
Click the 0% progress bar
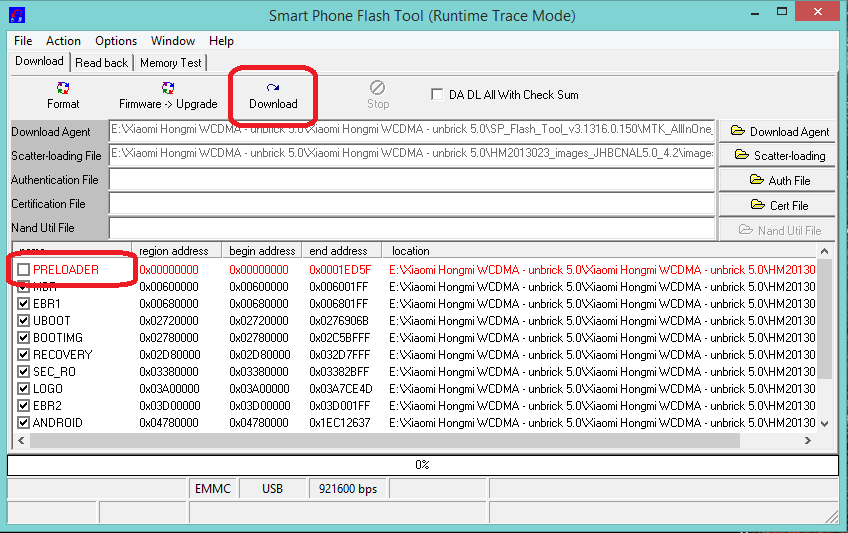(422, 465)
